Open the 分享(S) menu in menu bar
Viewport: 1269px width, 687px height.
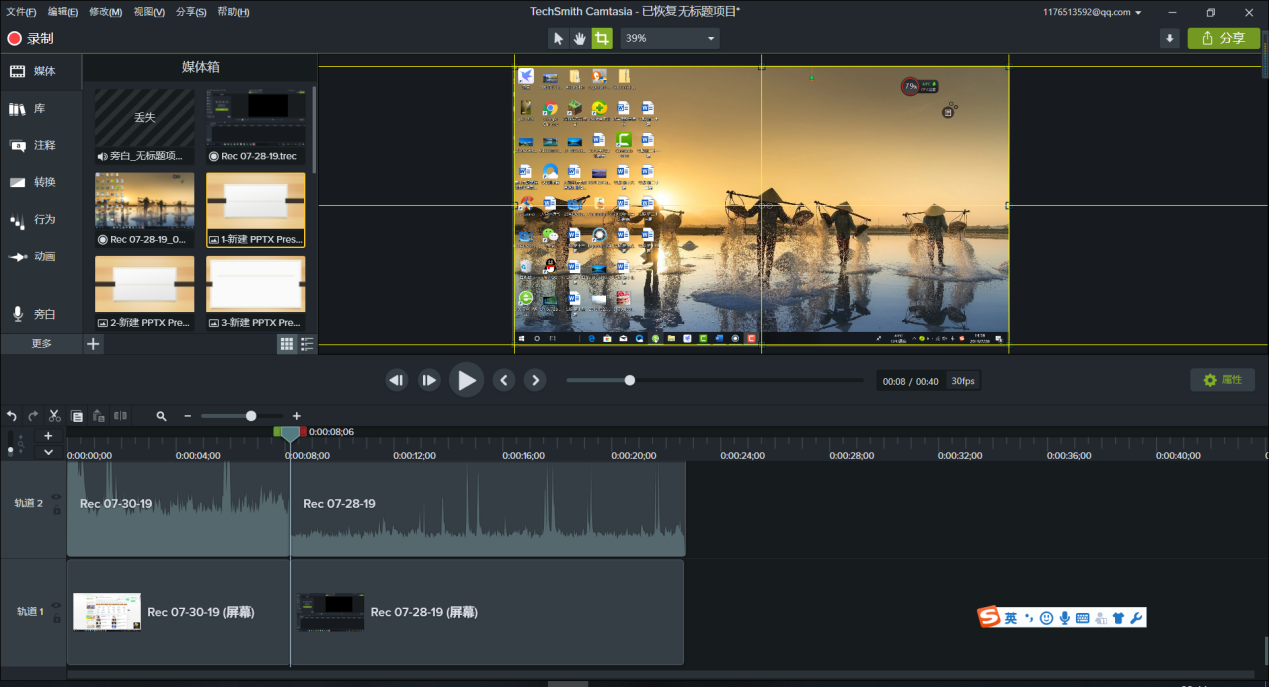(x=191, y=12)
